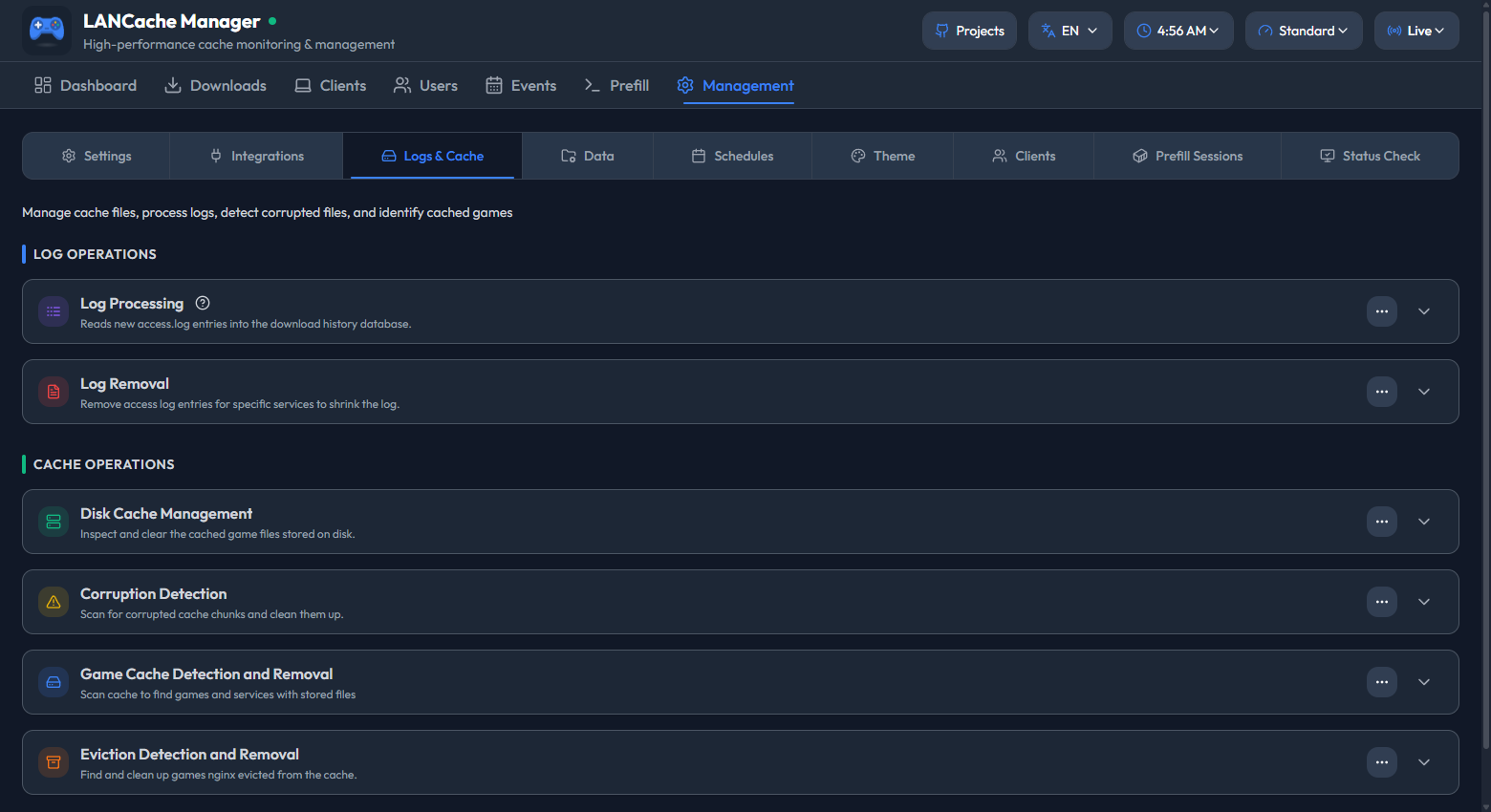Expand the Corruption Detection section
Screen dimensions: 1491x812
point(1424,602)
